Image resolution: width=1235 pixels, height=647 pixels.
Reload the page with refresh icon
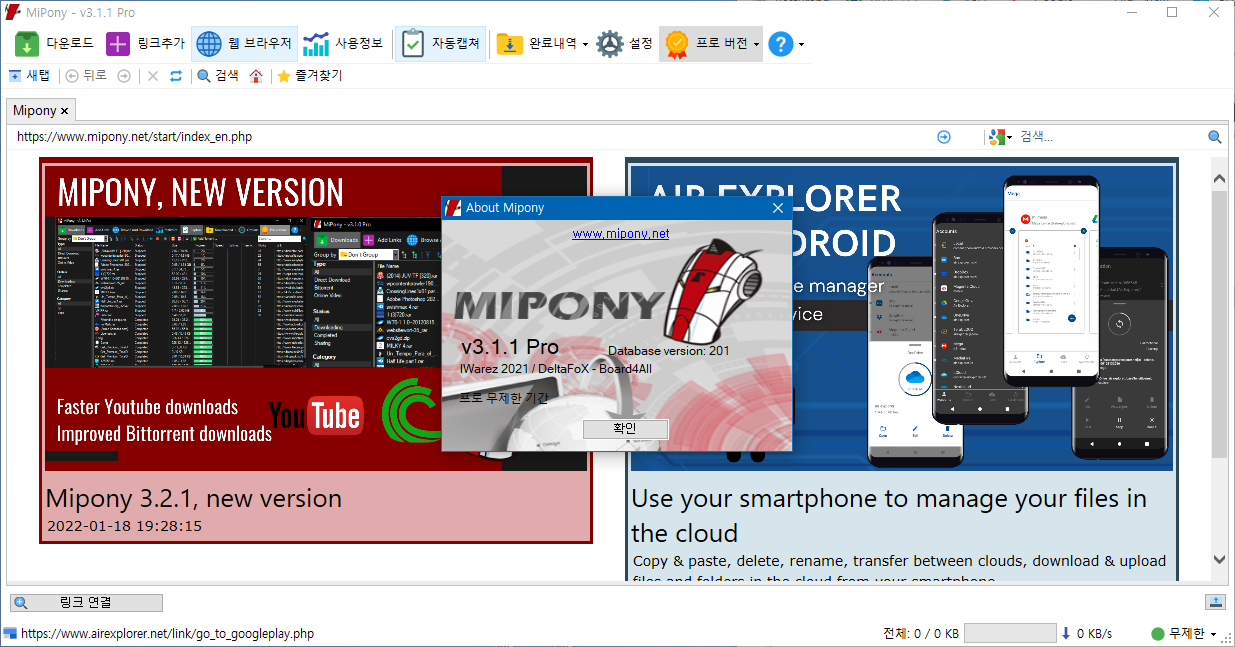[x=176, y=76]
